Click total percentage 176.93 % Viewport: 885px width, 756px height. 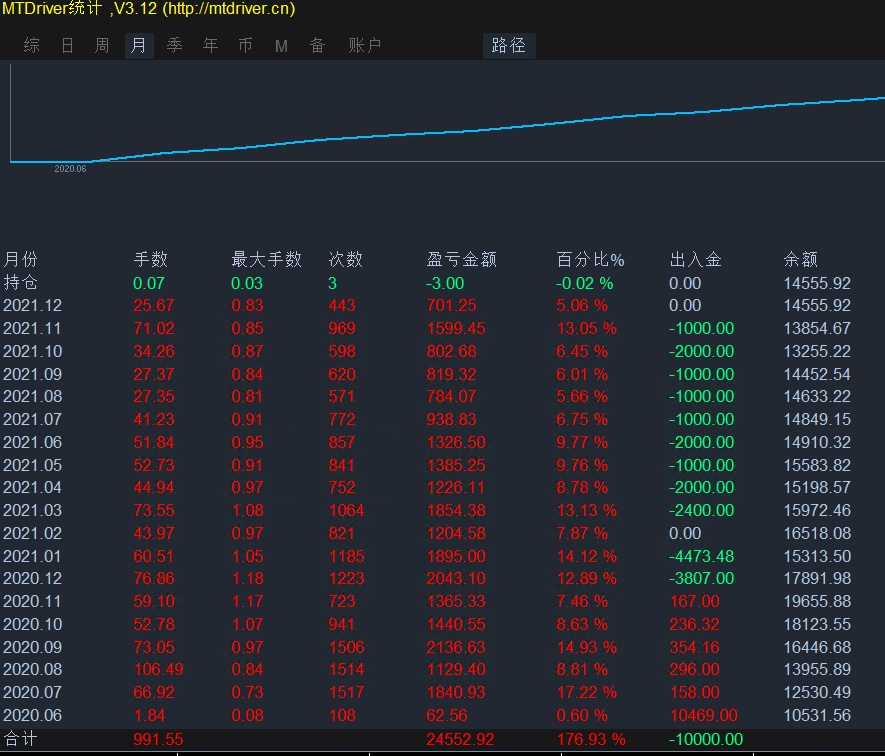(x=592, y=739)
